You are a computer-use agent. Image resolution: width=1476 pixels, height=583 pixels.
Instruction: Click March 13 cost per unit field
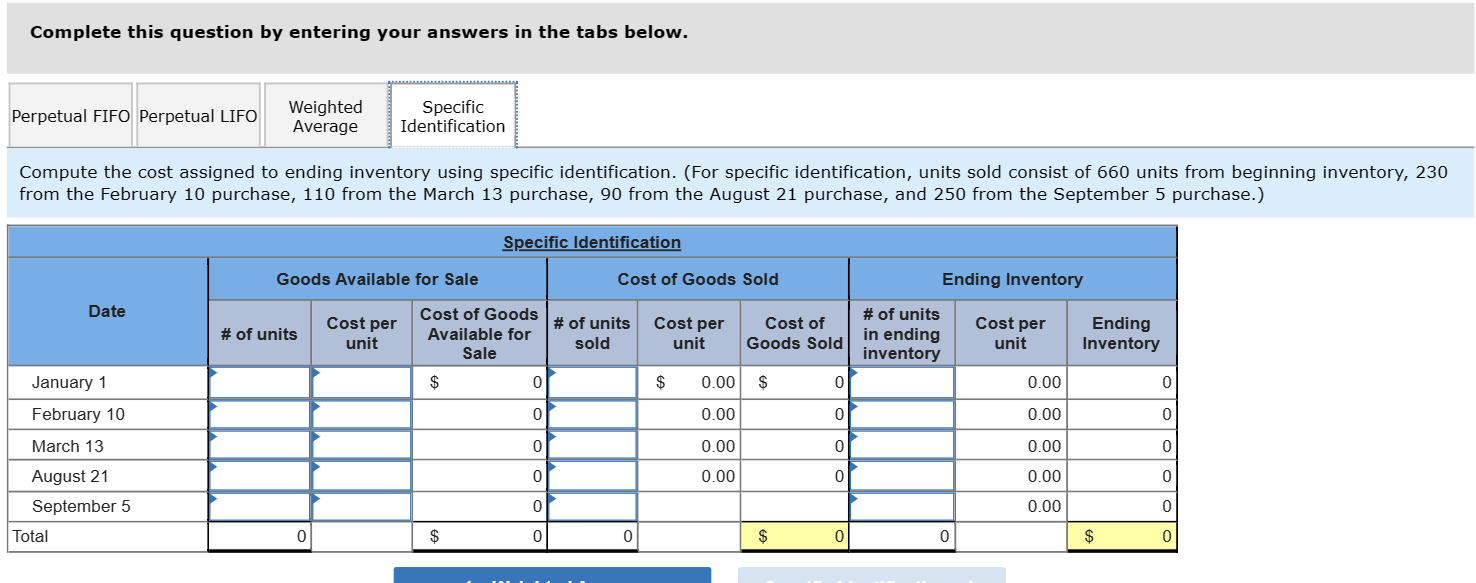pyautogui.click(x=361, y=445)
